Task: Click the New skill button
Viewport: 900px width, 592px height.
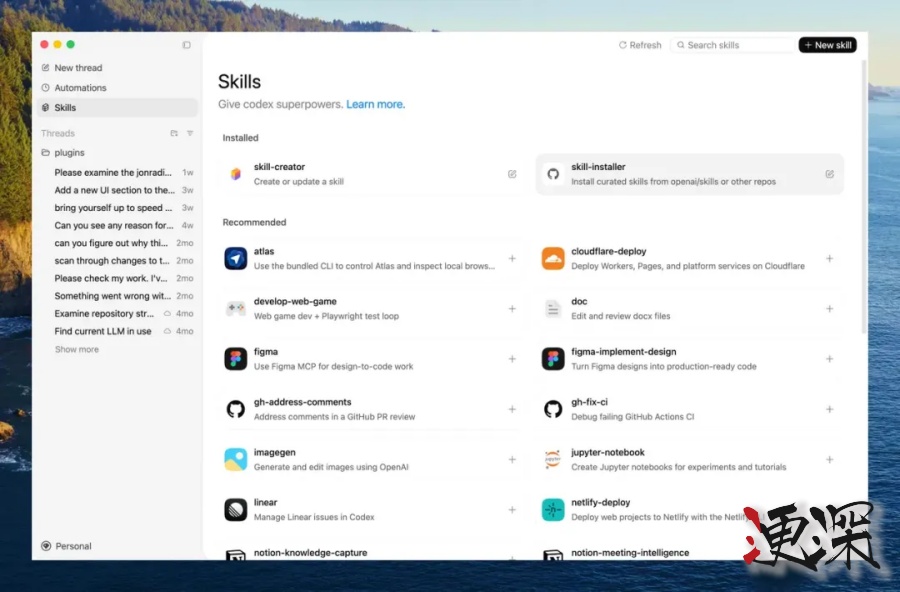Action: (827, 45)
